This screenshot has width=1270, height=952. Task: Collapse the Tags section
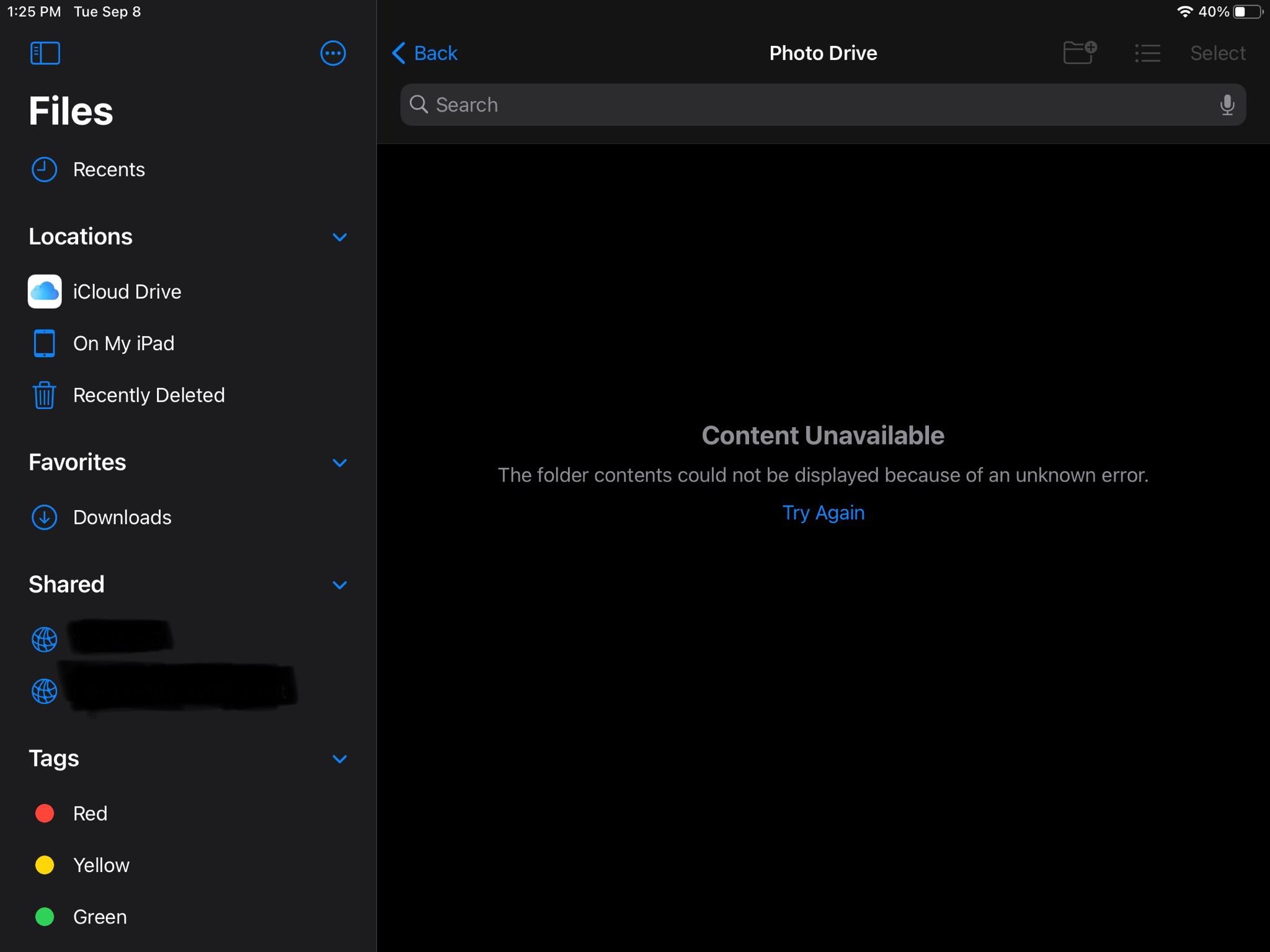339,759
